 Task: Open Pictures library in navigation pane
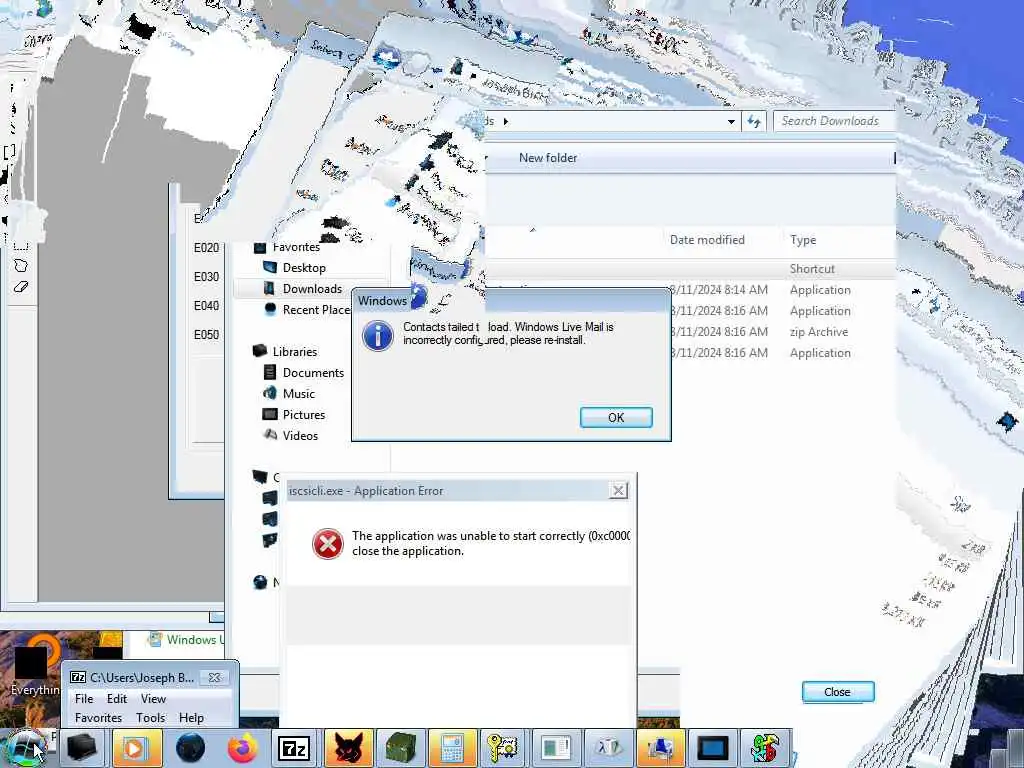[x=304, y=414]
